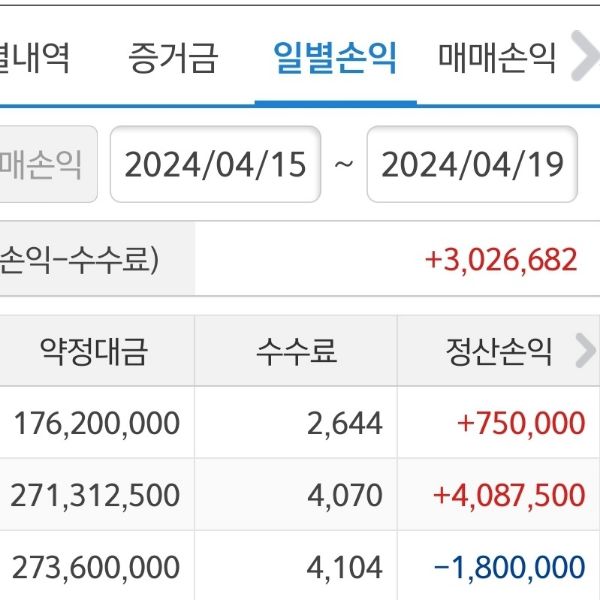Click the 손익-수수료 summary label

click(x=80, y=260)
